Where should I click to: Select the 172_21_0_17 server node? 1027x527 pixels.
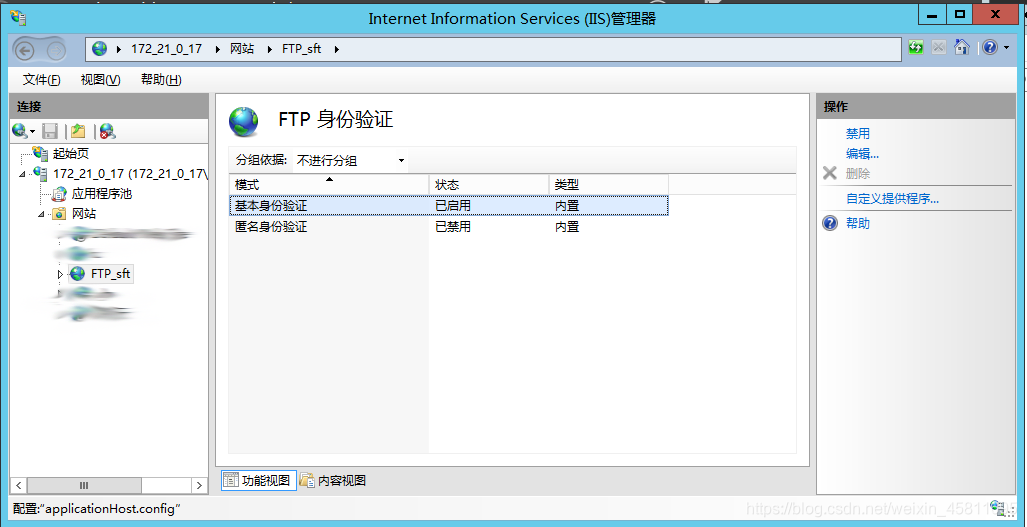pyautogui.click(x=130, y=174)
